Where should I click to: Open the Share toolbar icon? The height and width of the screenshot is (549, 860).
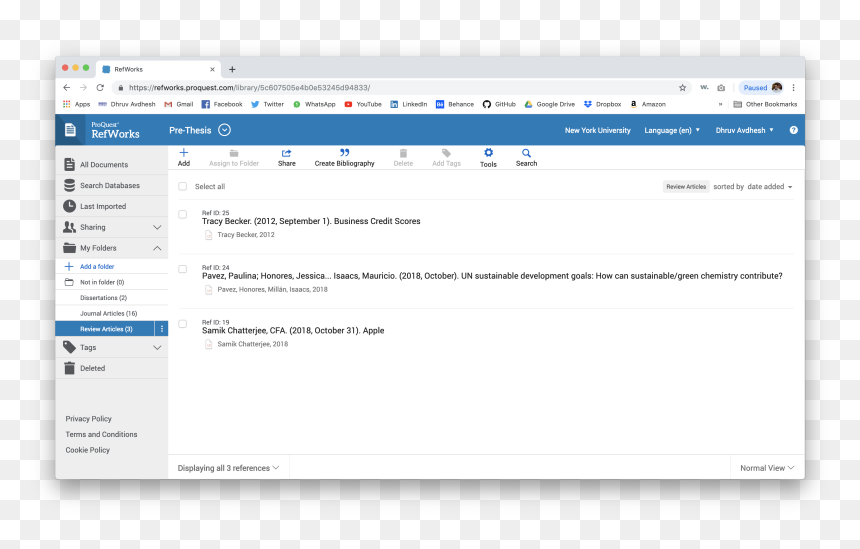tap(286, 154)
